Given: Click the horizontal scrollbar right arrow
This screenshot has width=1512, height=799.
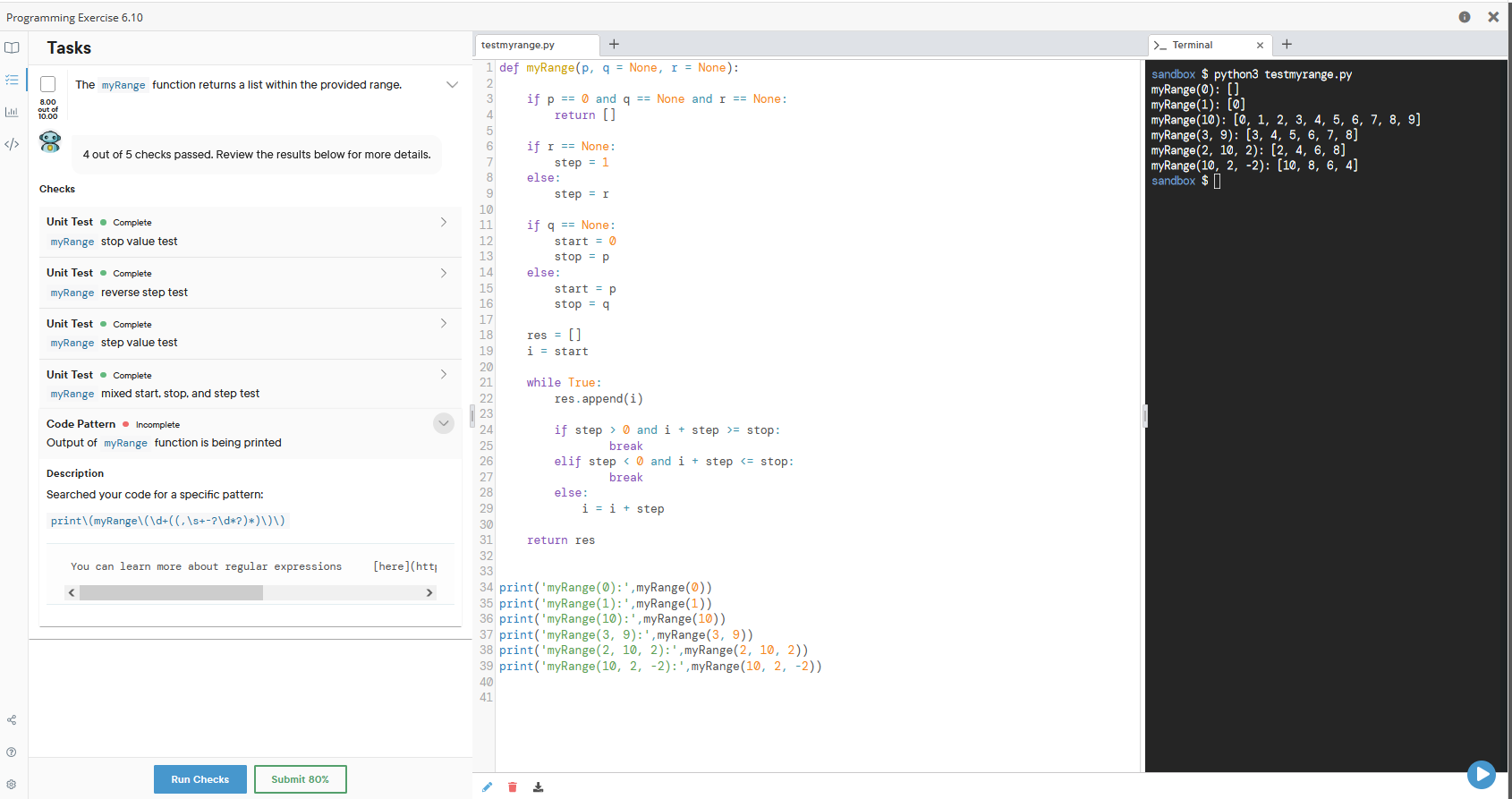Looking at the screenshot, I should tap(429, 592).
